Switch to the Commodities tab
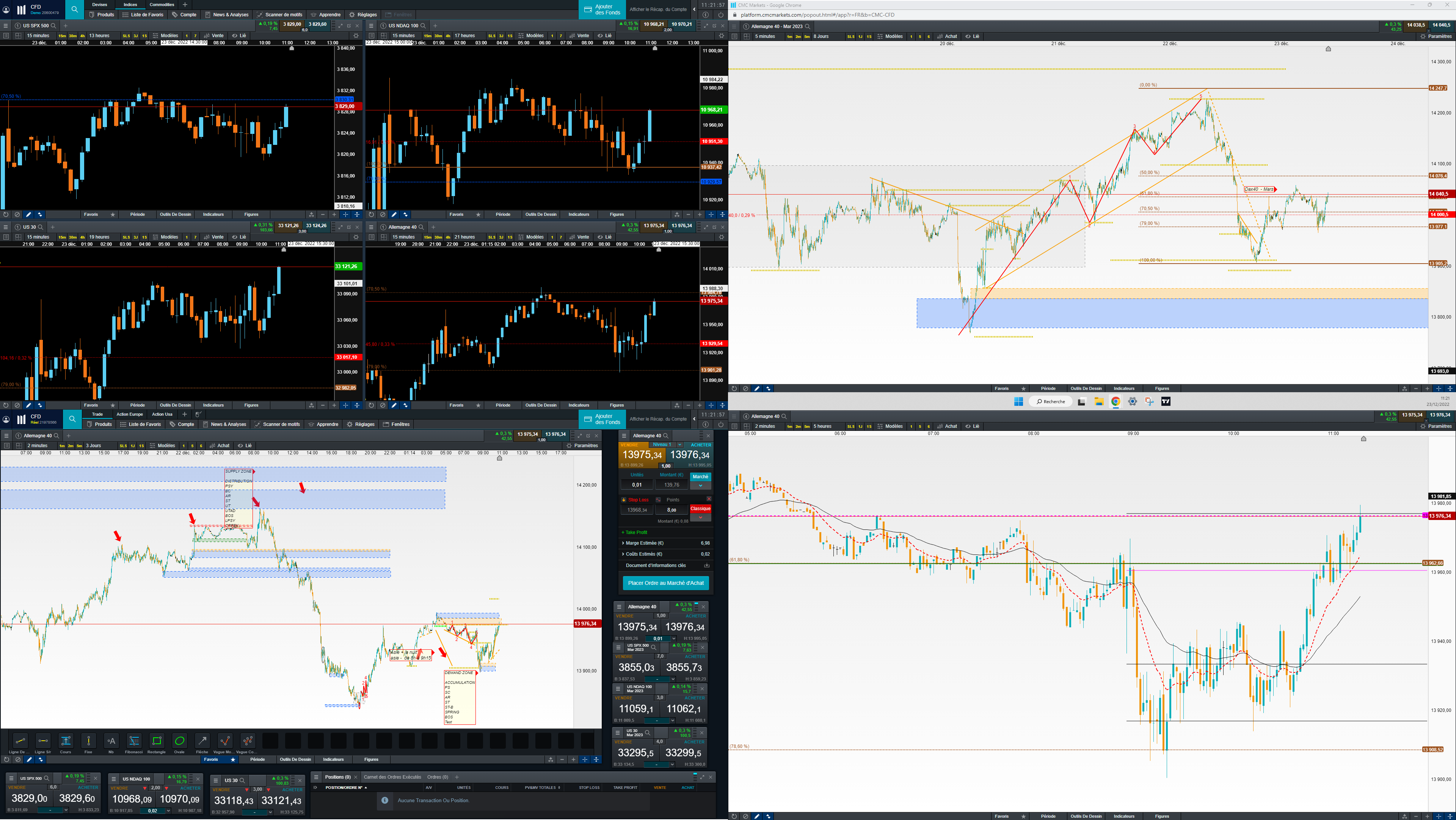The height and width of the screenshot is (820, 1456). (x=162, y=5)
